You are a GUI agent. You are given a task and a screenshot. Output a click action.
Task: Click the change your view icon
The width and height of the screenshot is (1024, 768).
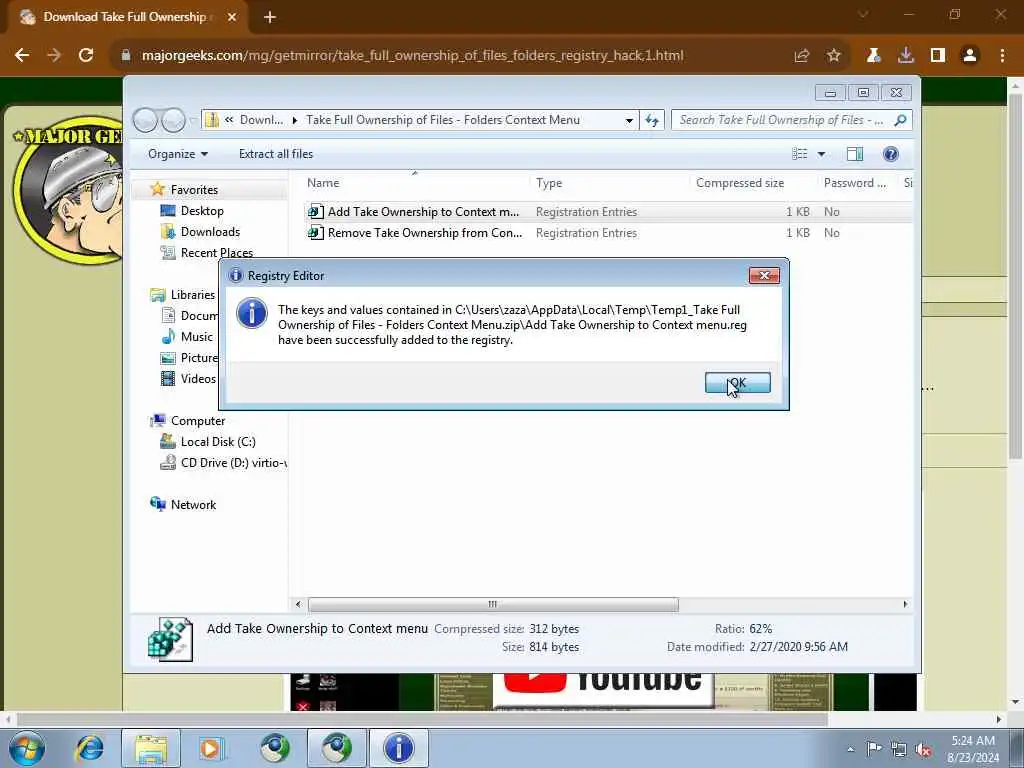pos(799,154)
